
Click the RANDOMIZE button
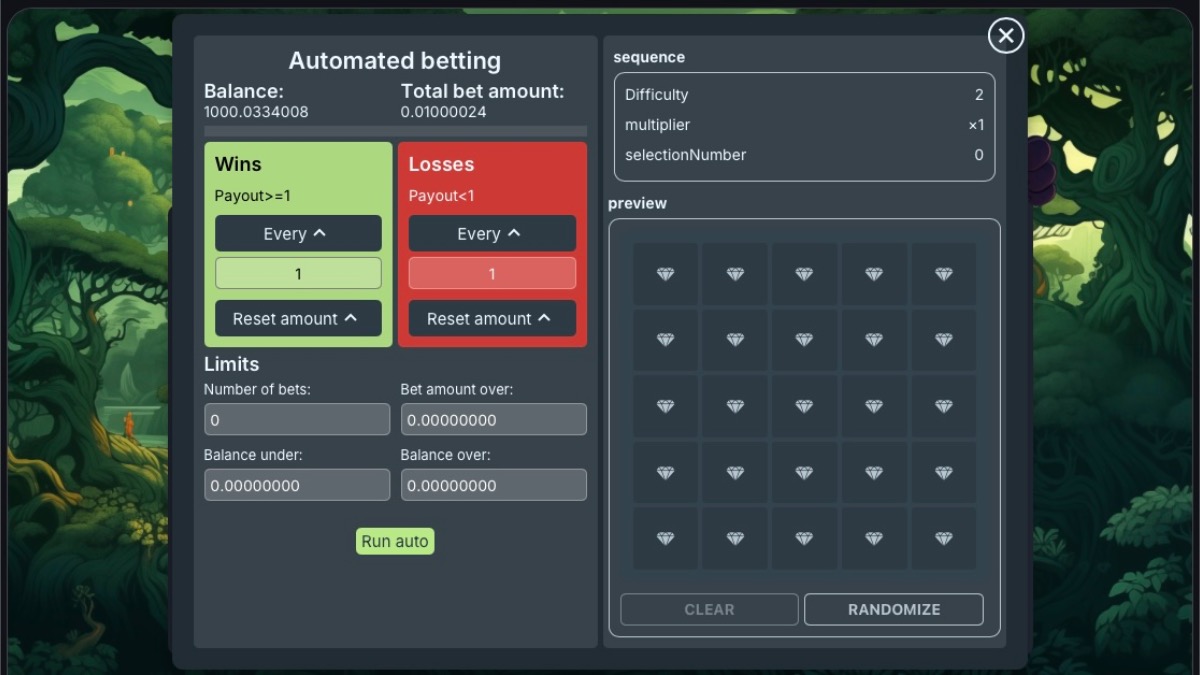click(x=893, y=609)
